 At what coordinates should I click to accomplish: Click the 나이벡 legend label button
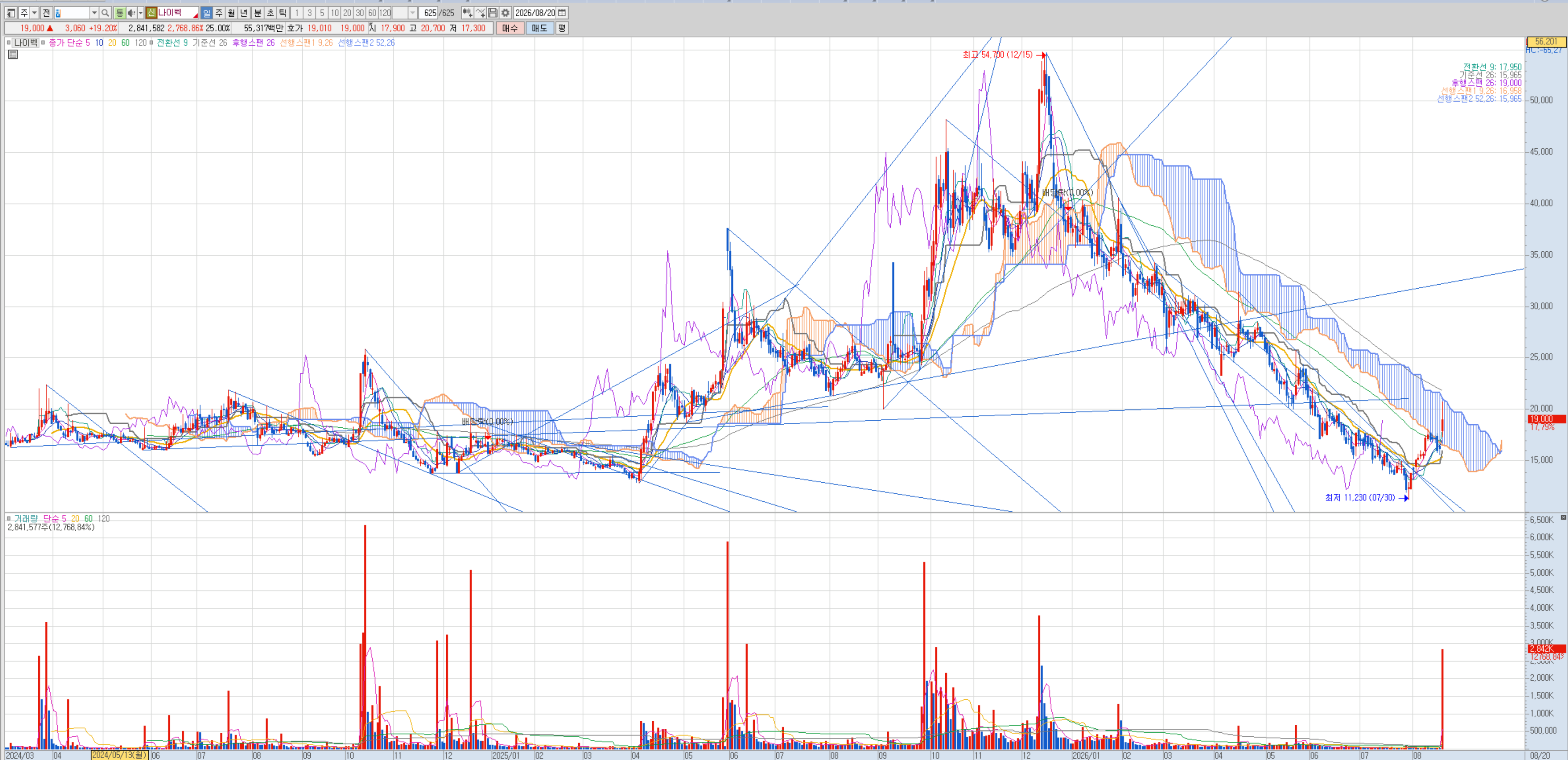point(26,43)
